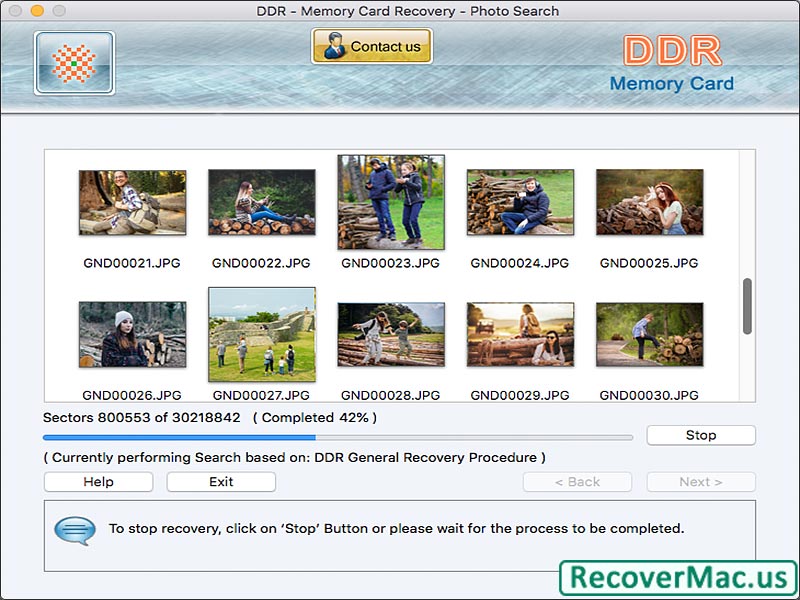Click the file name GND00028.JPG

[x=390, y=395]
